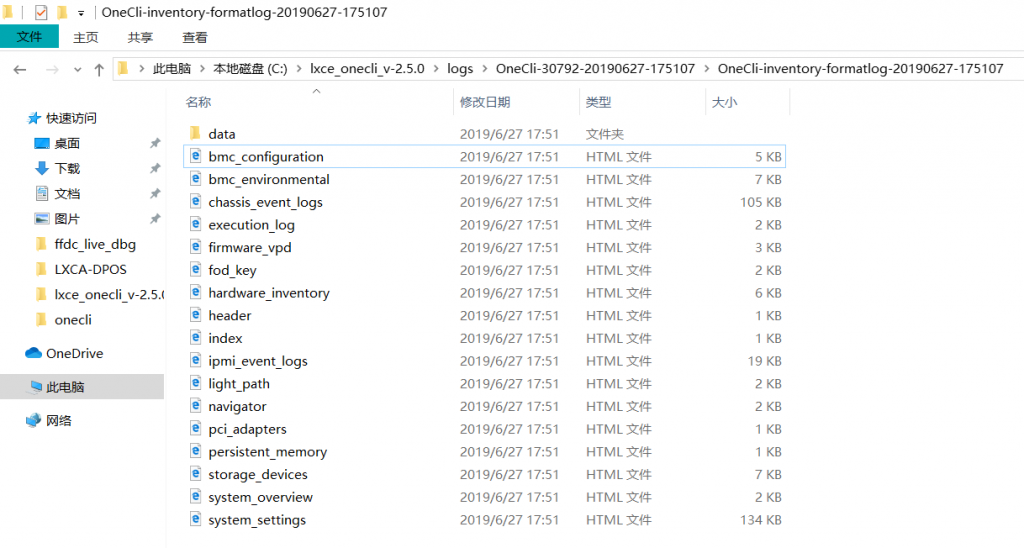Open ffdc_live_dbg folder in sidebar
Screen dimensions: 1024x548
point(95,244)
